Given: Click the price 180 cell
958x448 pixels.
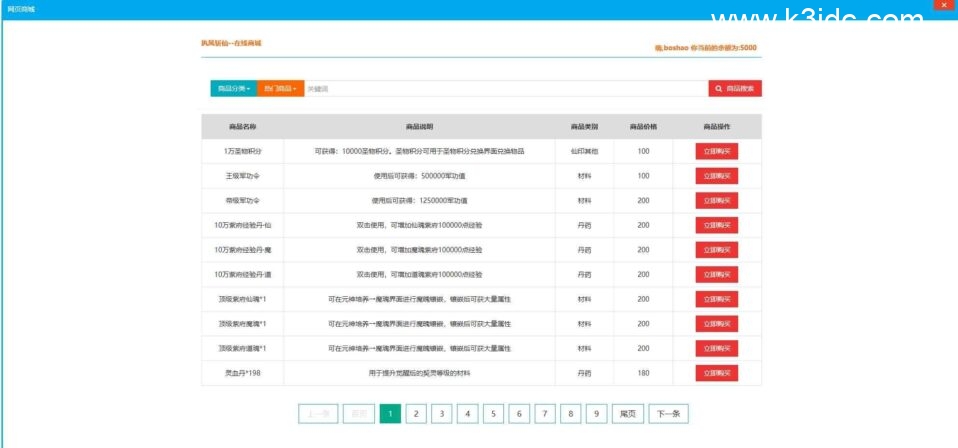Looking at the screenshot, I should (x=643, y=373).
